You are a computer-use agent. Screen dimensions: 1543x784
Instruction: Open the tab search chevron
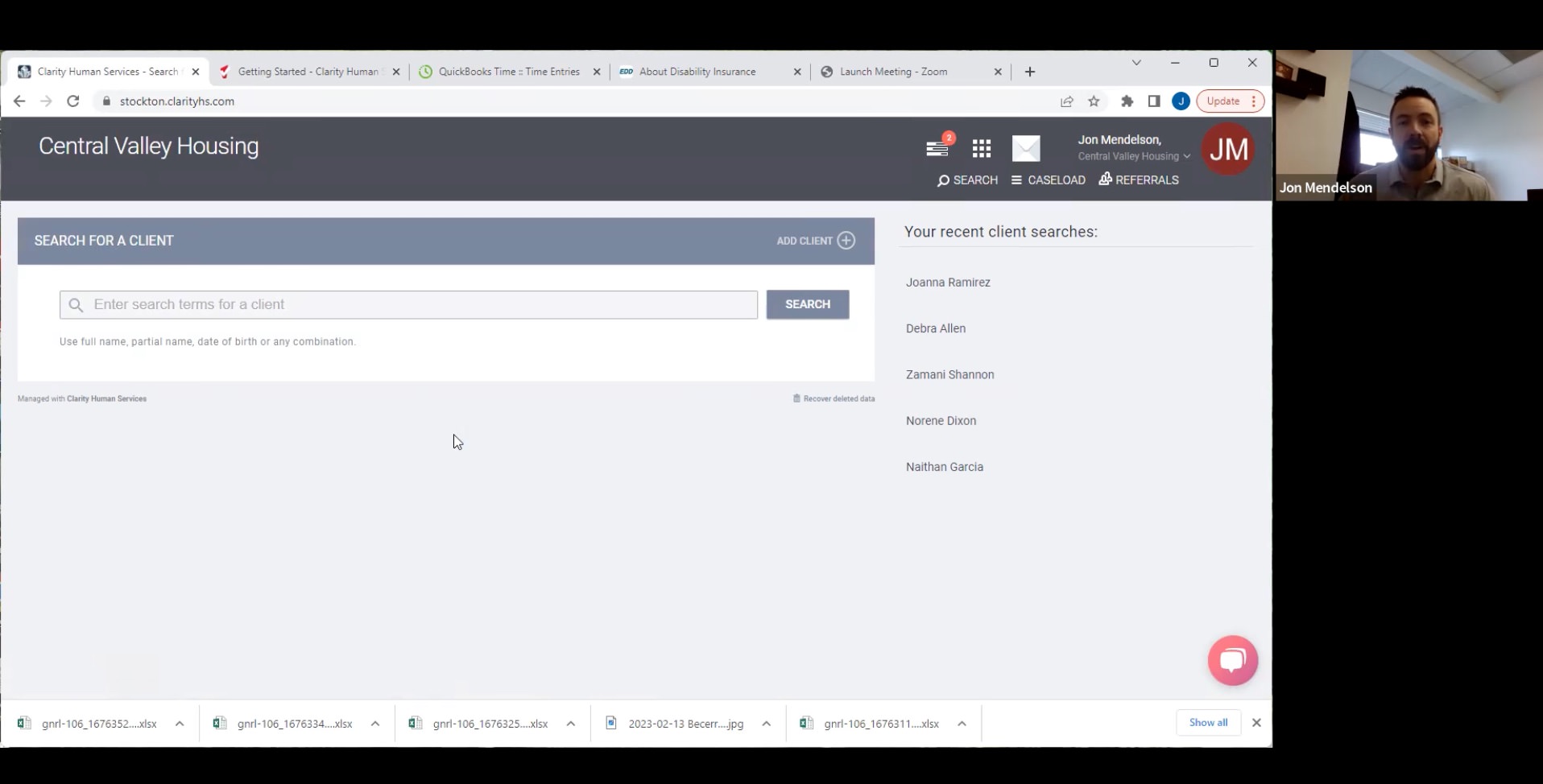pos(1136,63)
